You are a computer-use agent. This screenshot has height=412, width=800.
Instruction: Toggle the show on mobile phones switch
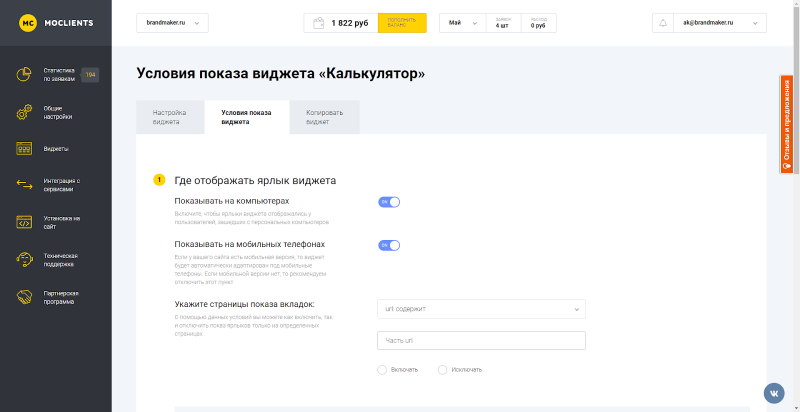pos(389,245)
